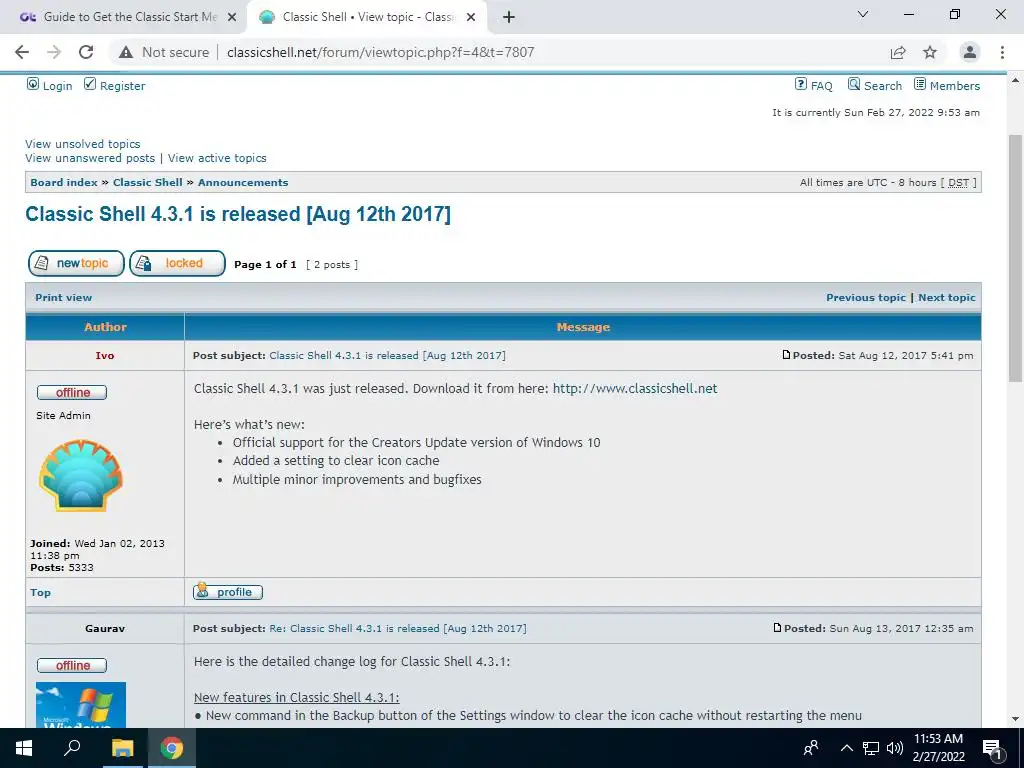Click View unanswered posts
This screenshot has width=1024, height=768.
point(90,158)
